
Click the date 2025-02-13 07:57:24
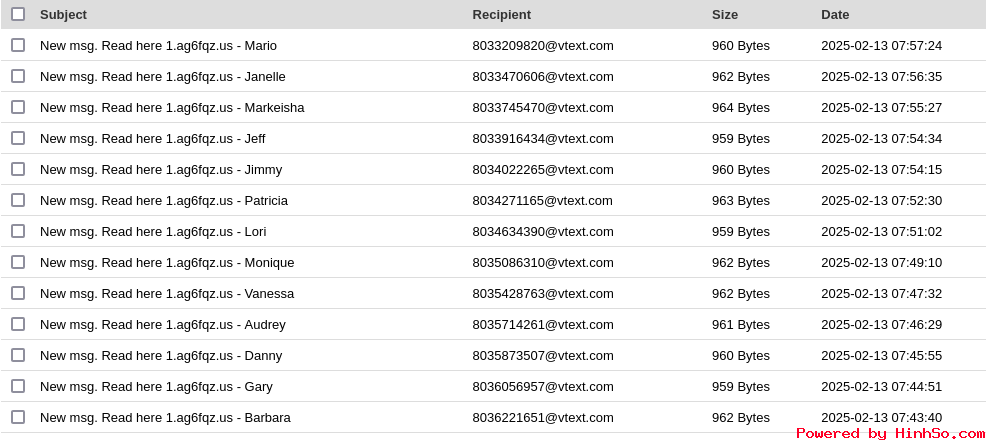(881, 45)
